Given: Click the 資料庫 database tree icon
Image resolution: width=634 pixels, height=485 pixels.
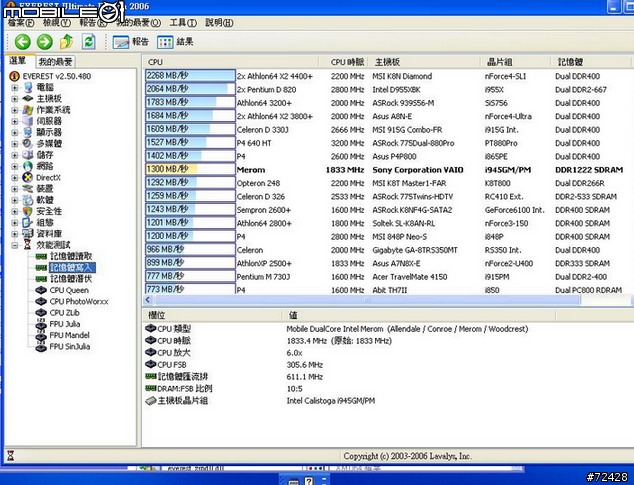Looking at the screenshot, I should tap(28, 234).
